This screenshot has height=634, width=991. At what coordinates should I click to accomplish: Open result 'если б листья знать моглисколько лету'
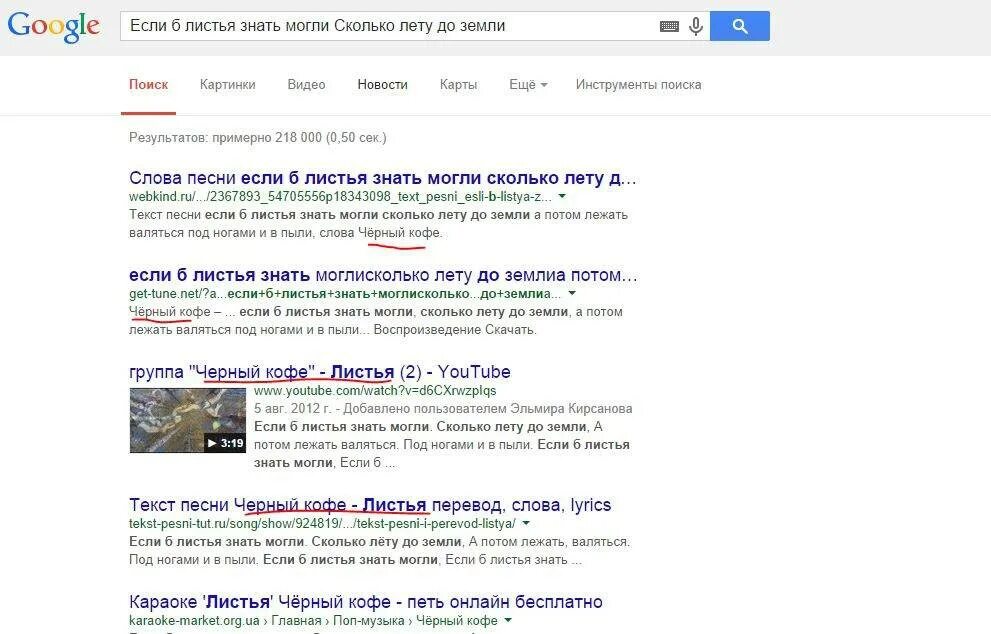click(x=383, y=276)
